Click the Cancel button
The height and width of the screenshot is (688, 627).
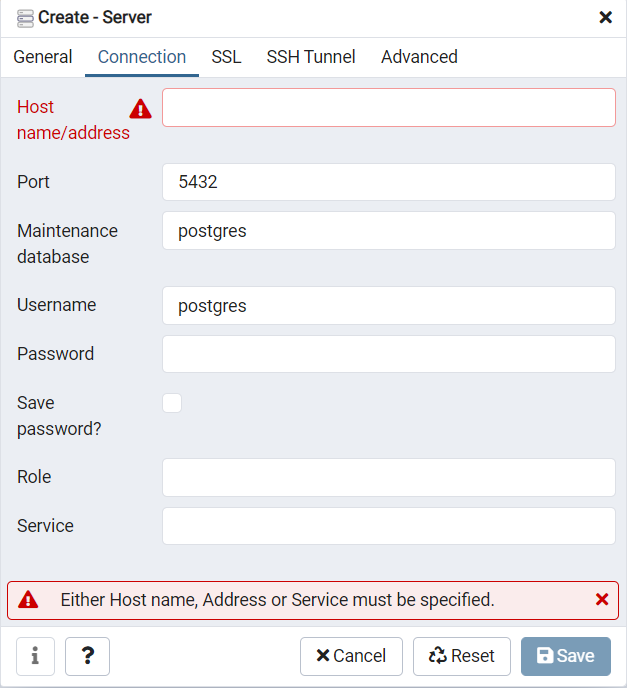[351, 656]
